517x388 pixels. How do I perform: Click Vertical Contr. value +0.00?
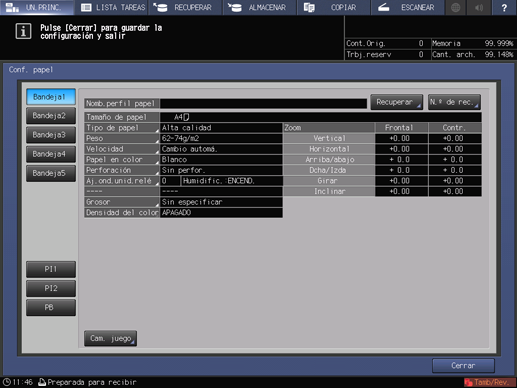tap(455, 138)
